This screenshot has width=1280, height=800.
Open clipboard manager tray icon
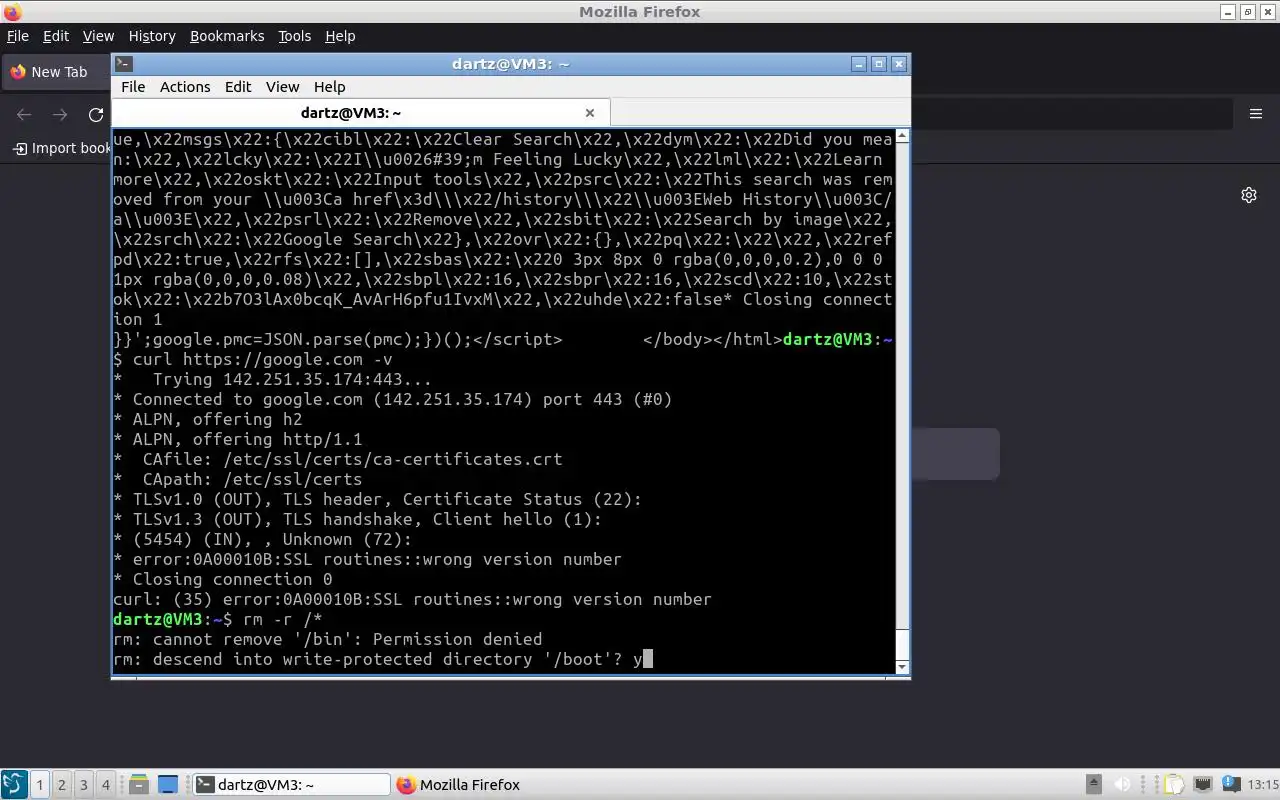(1176, 785)
